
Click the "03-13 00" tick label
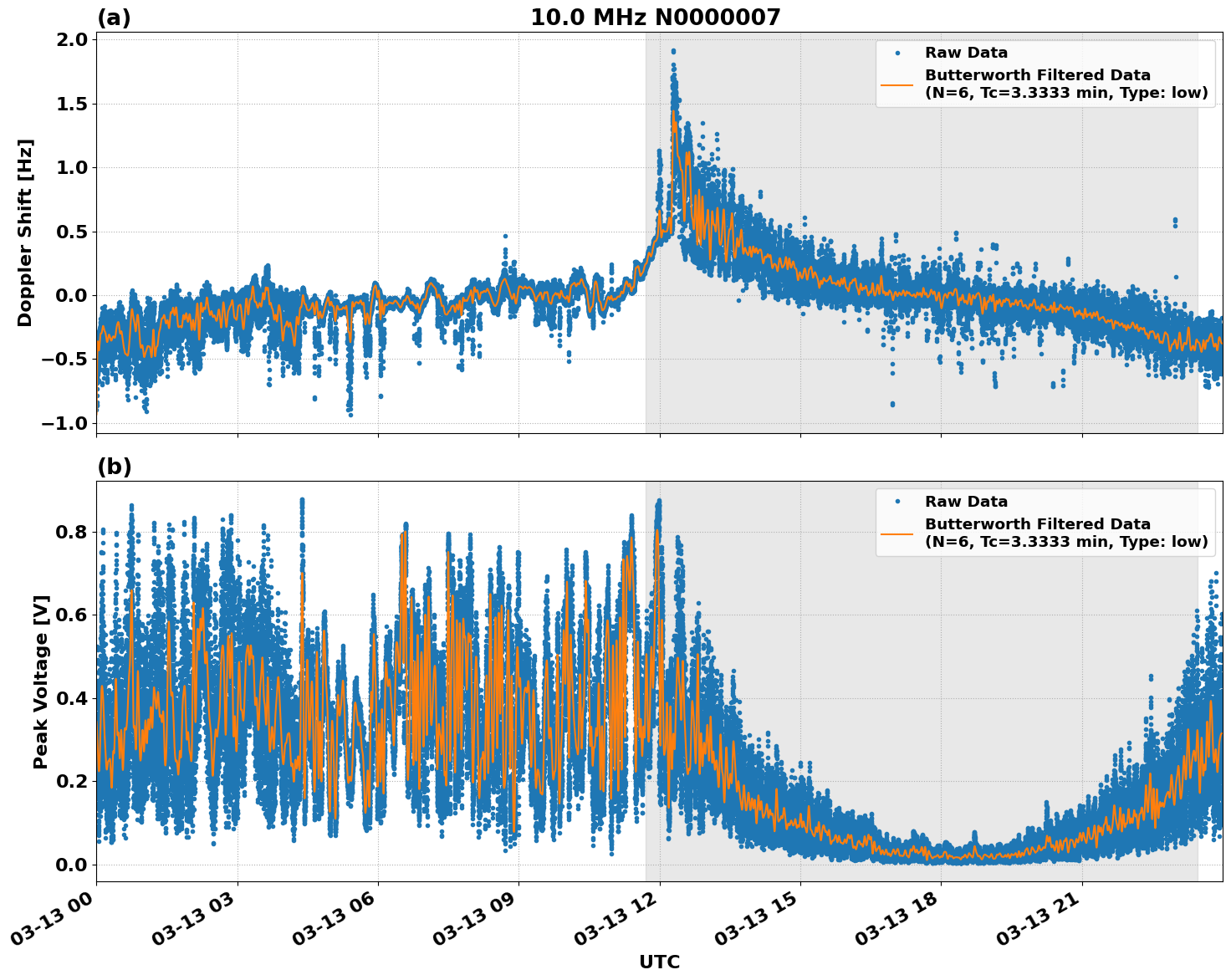52,920
